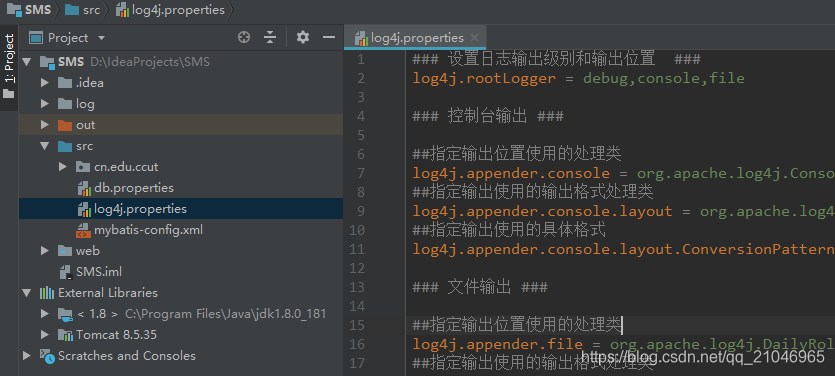Click the log4j.appender.console.layout key on line 9
This screenshot has height=376, width=835.
(543, 211)
